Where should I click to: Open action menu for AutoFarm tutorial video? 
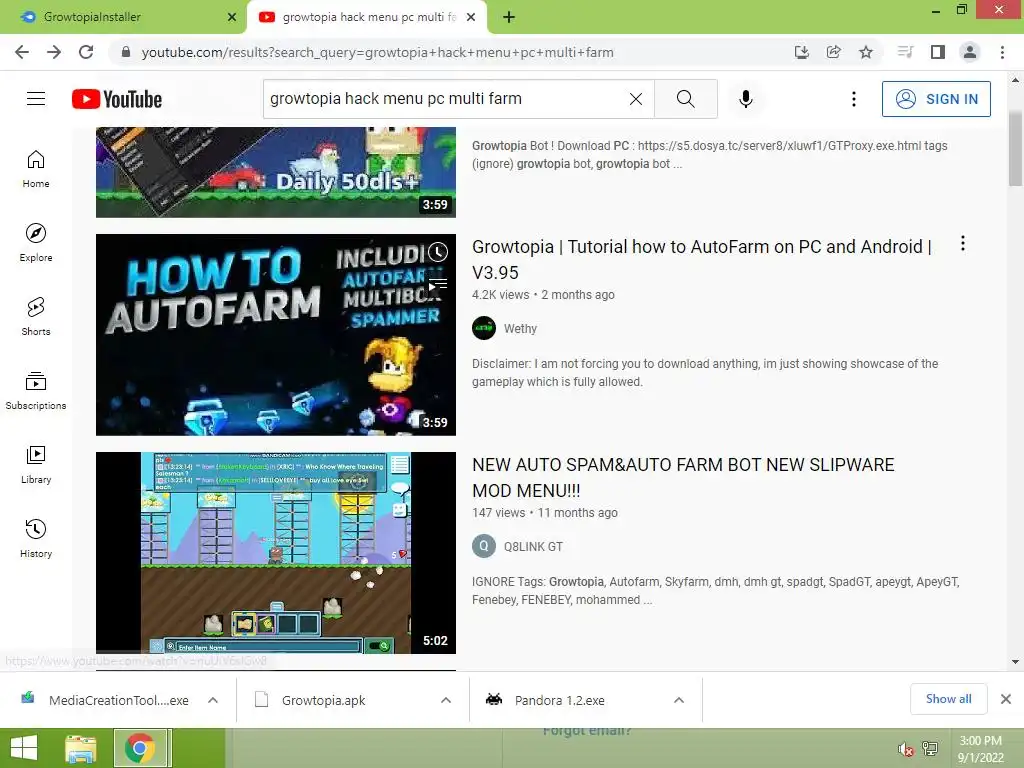[963, 244]
